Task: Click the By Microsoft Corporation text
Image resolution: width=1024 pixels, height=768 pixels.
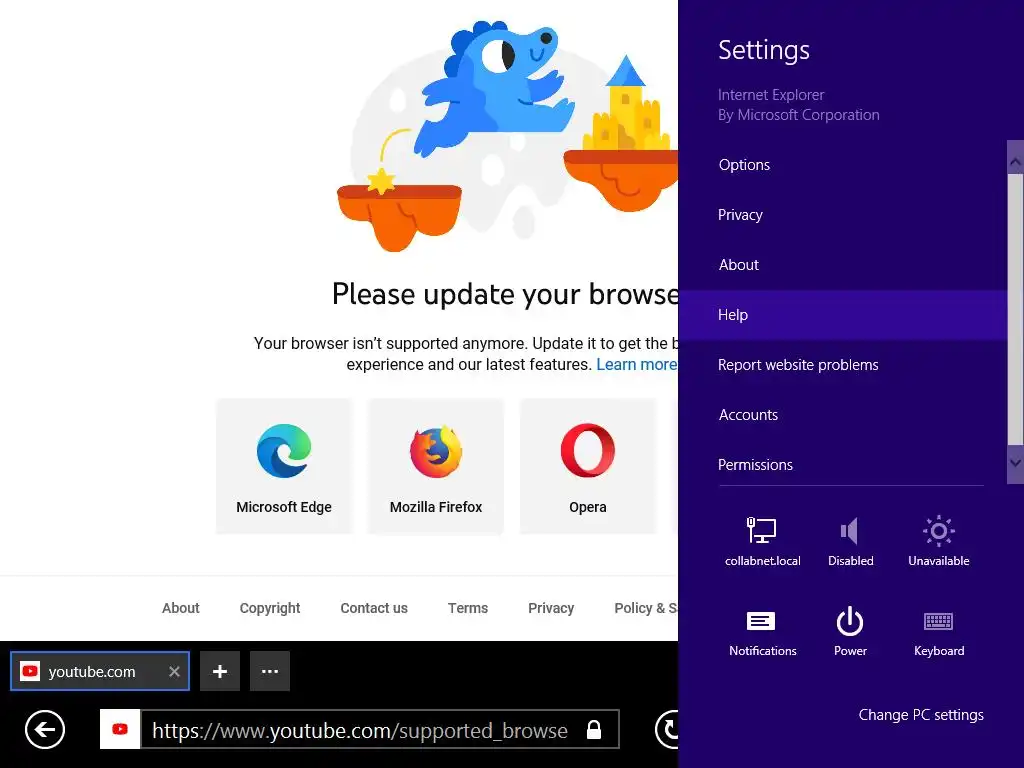Action: 798,115
